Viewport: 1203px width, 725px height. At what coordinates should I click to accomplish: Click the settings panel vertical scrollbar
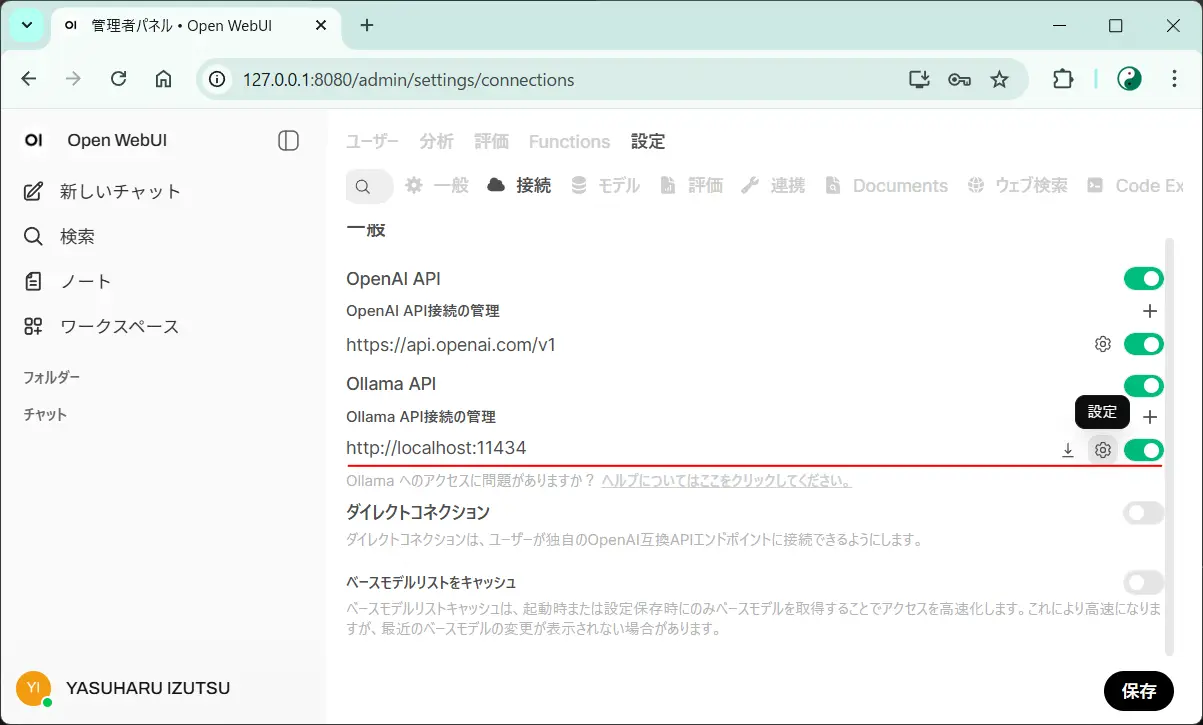(1168, 446)
